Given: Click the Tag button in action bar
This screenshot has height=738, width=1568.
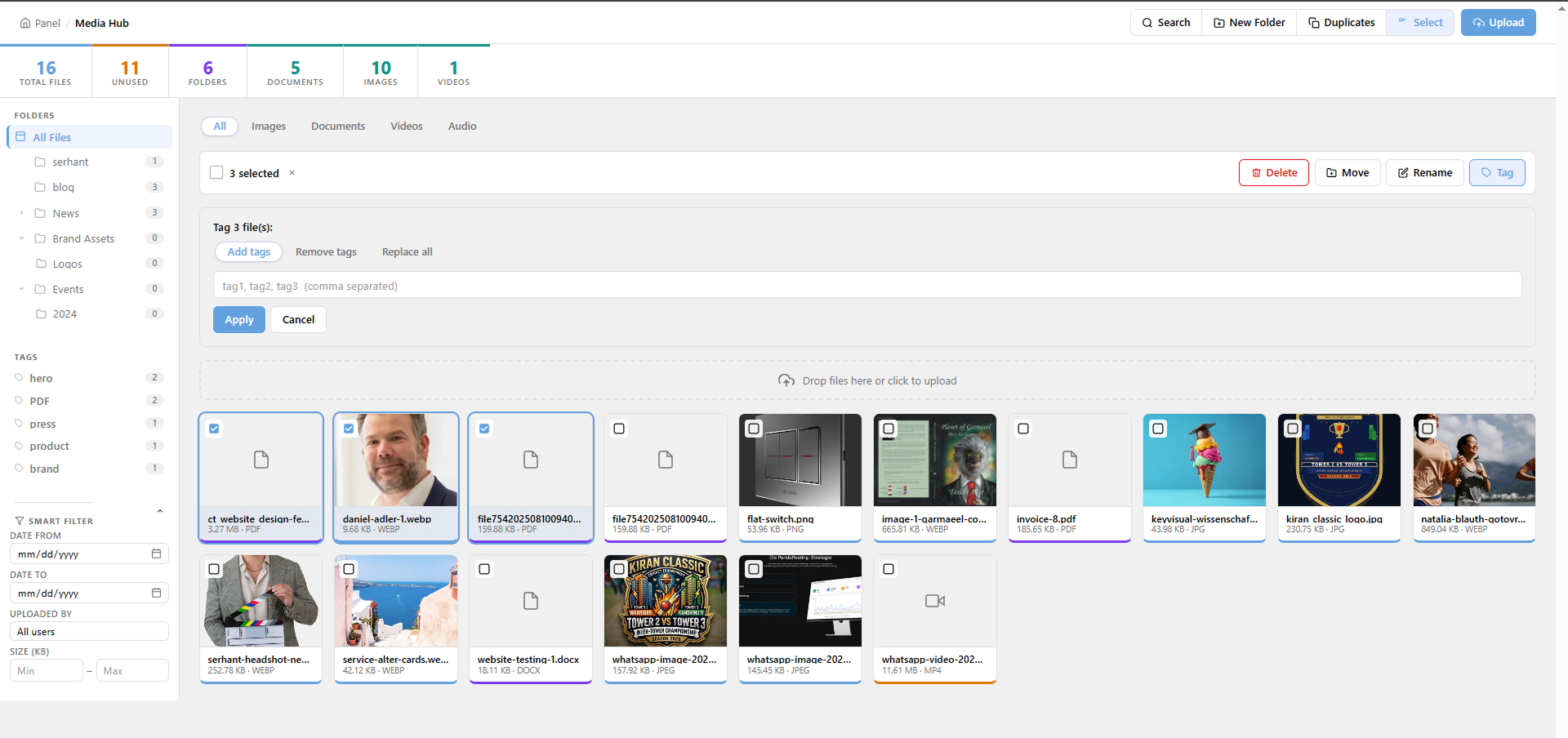Looking at the screenshot, I should pos(1497,173).
